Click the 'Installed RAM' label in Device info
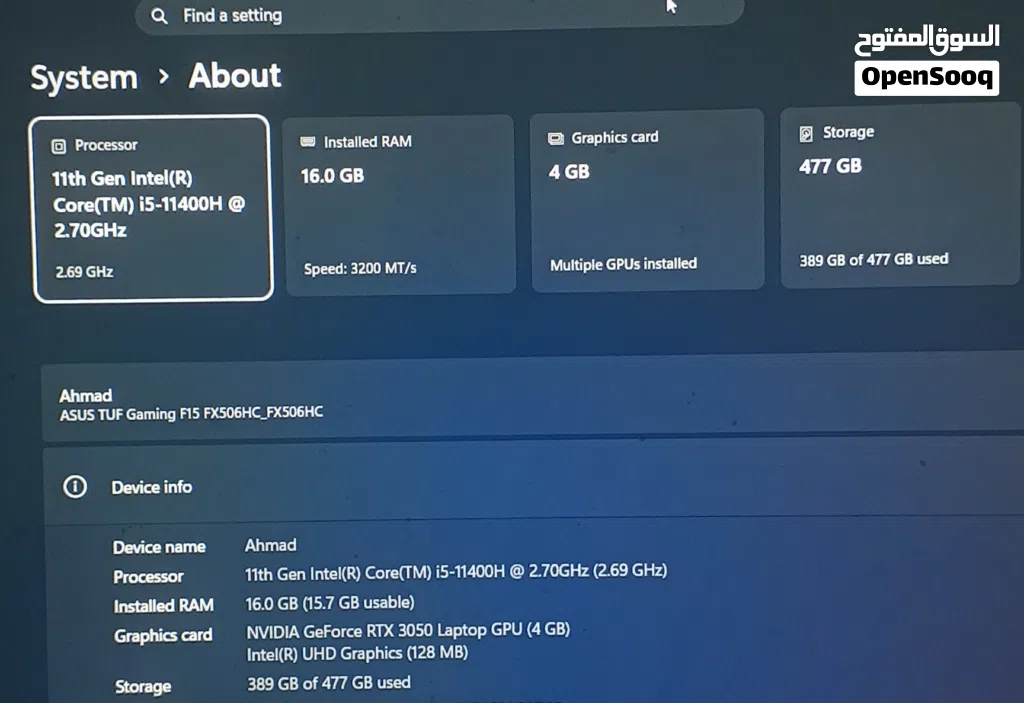The width and height of the screenshot is (1024, 703). point(163,606)
